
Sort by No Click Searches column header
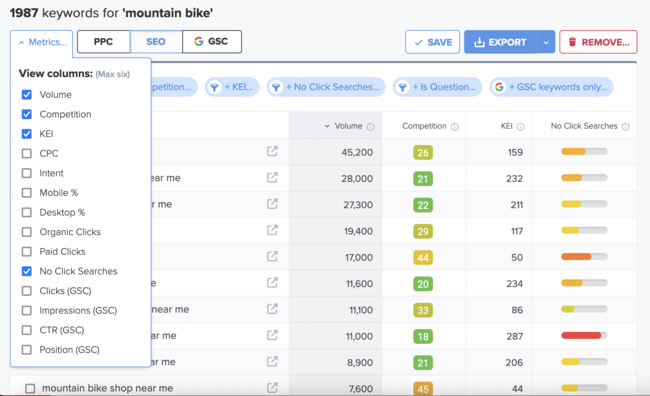[x=584, y=126]
